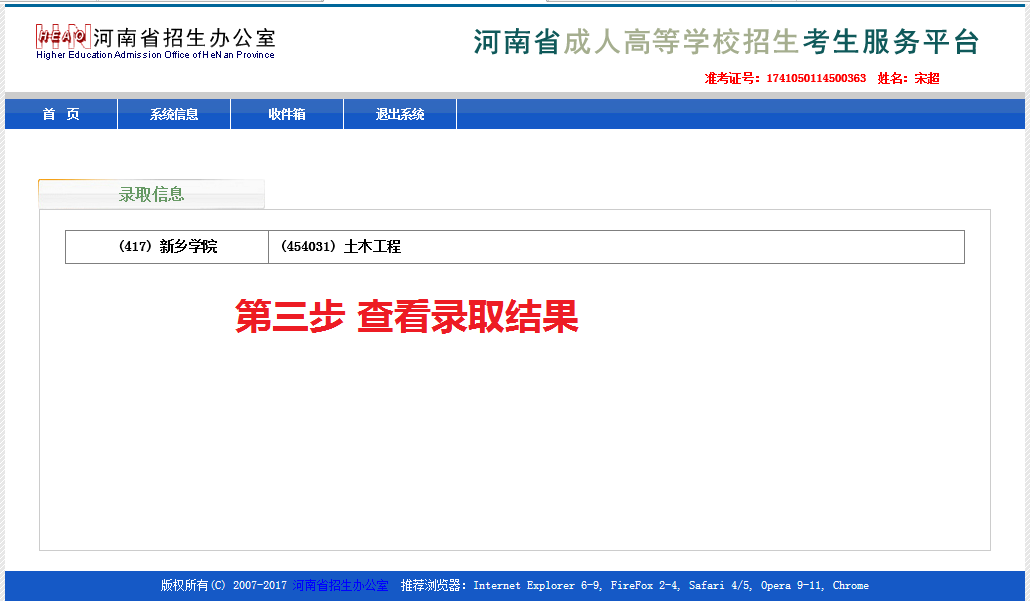Select the 录取信息 tab header
This screenshot has width=1030, height=601.
point(151,194)
